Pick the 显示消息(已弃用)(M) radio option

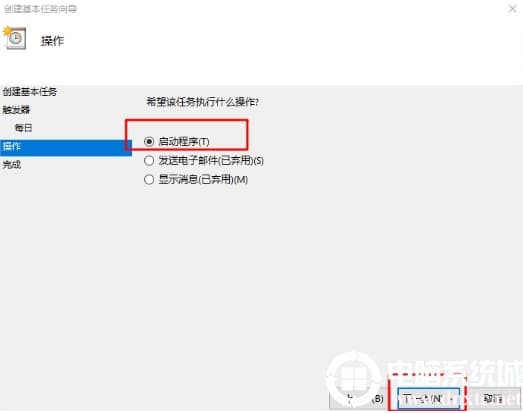pyautogui.click(x=149, y=180)
